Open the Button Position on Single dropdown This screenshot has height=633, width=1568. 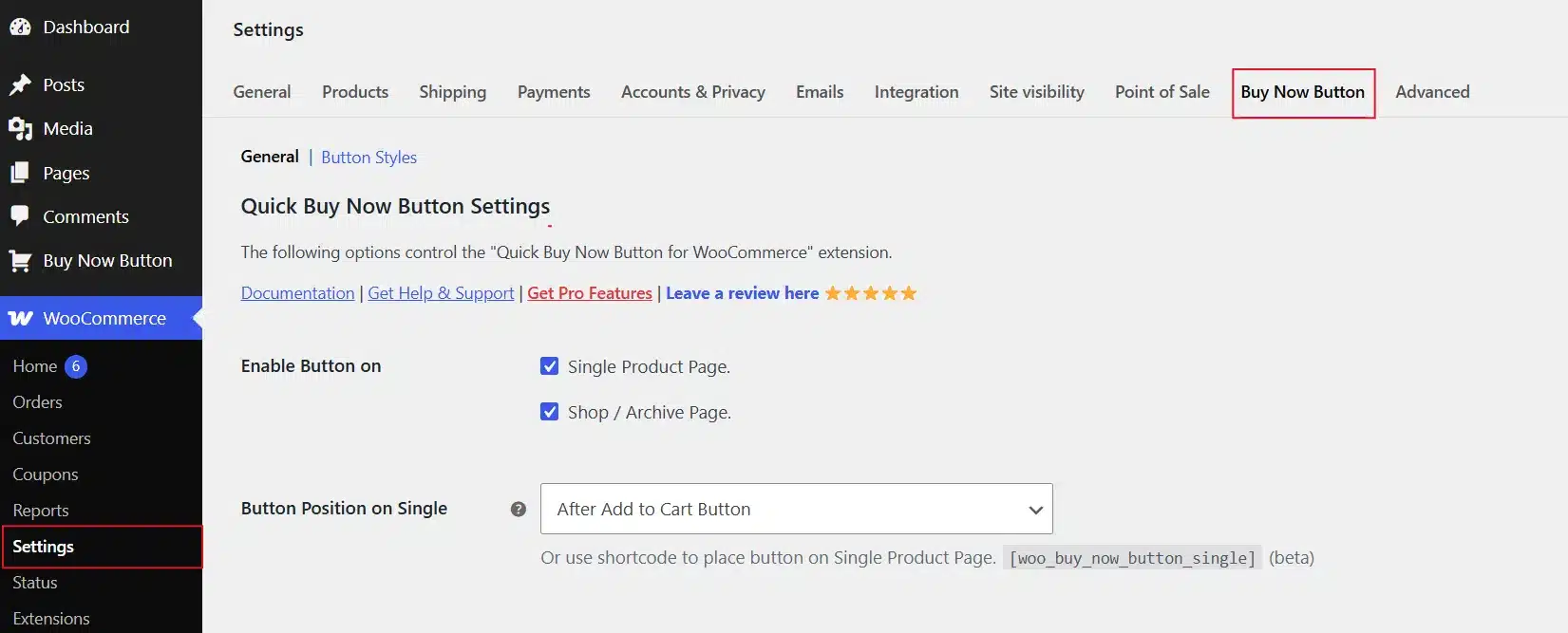tap(797, 509)
